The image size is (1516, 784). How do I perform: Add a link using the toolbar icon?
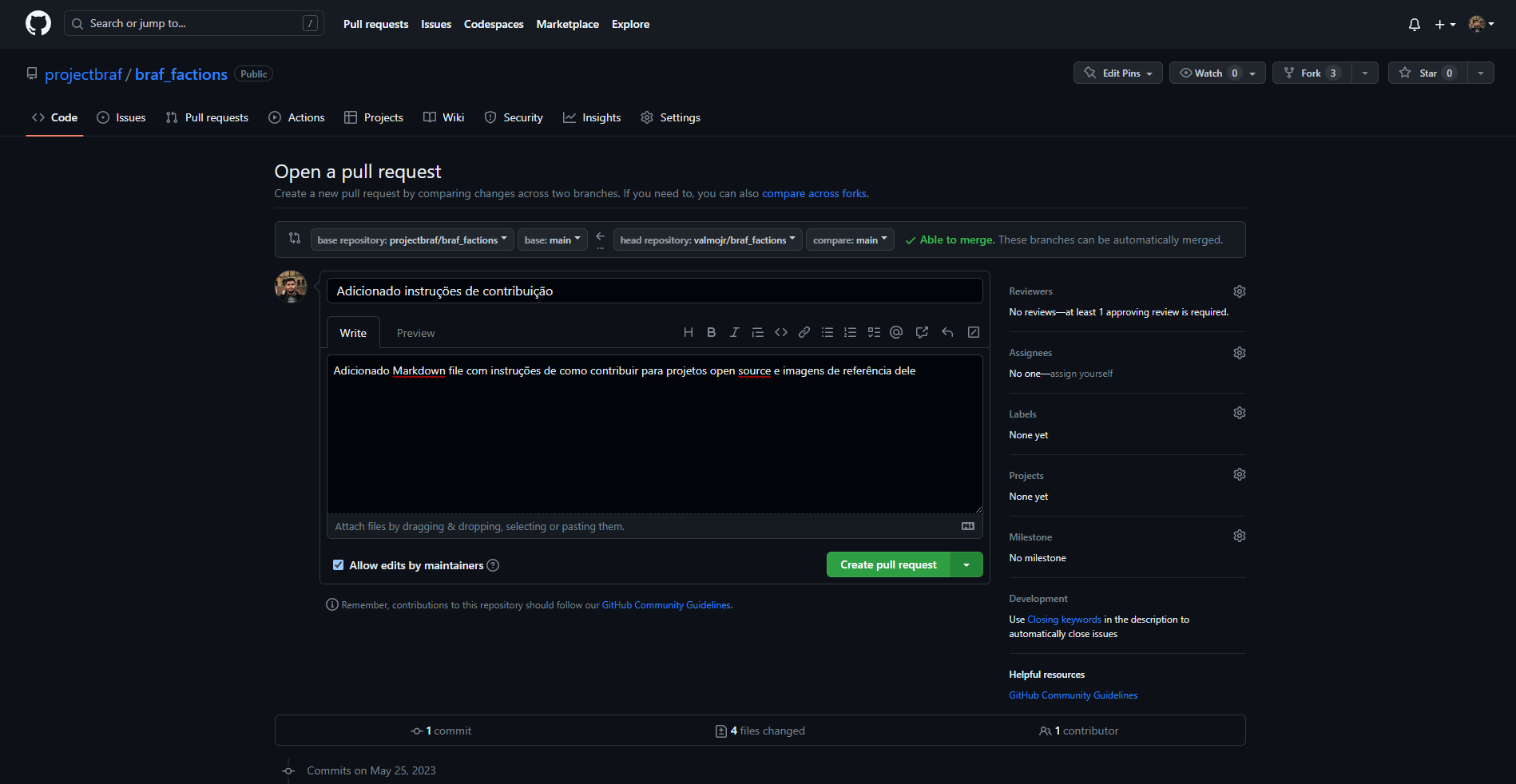(x=804, y=333)
